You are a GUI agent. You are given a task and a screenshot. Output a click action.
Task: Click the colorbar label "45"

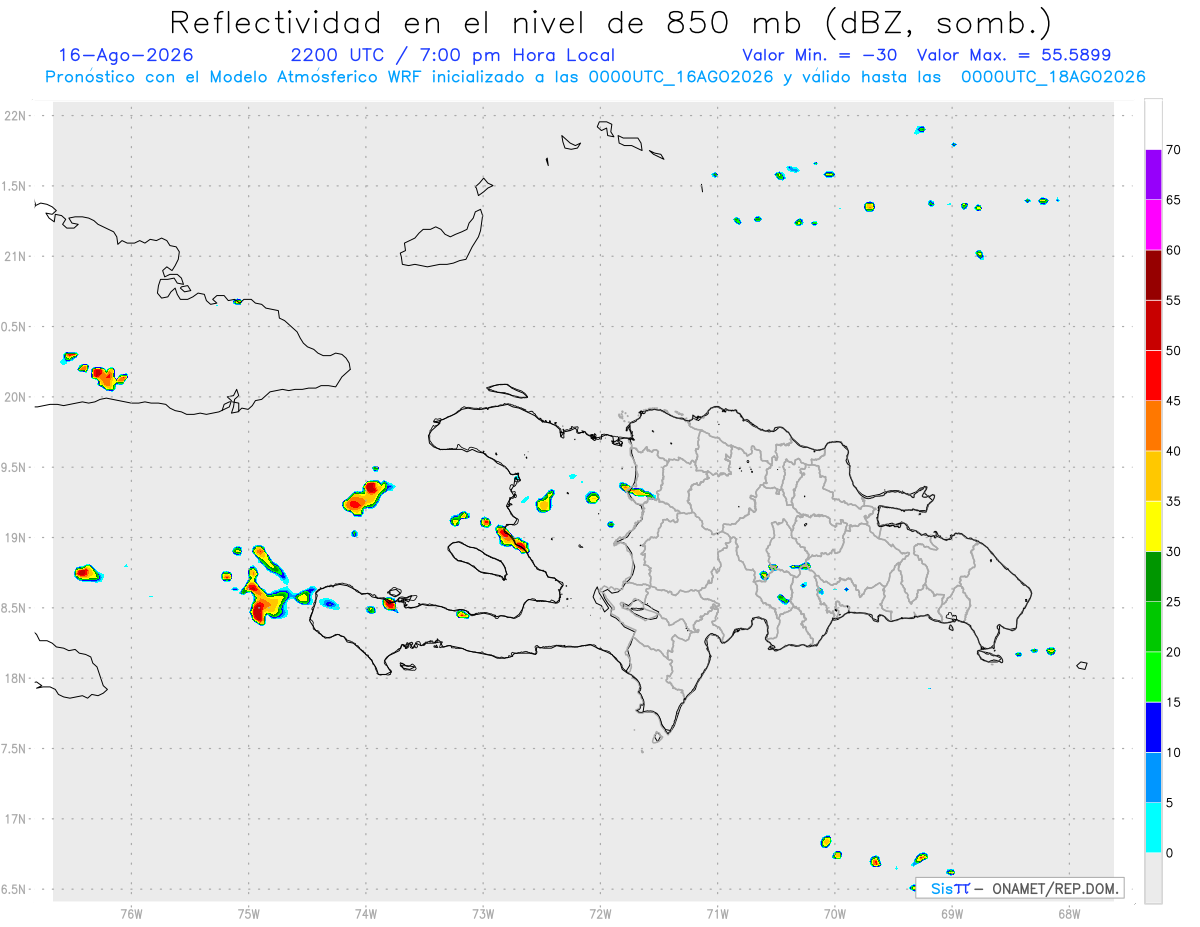coord(1175,401)
